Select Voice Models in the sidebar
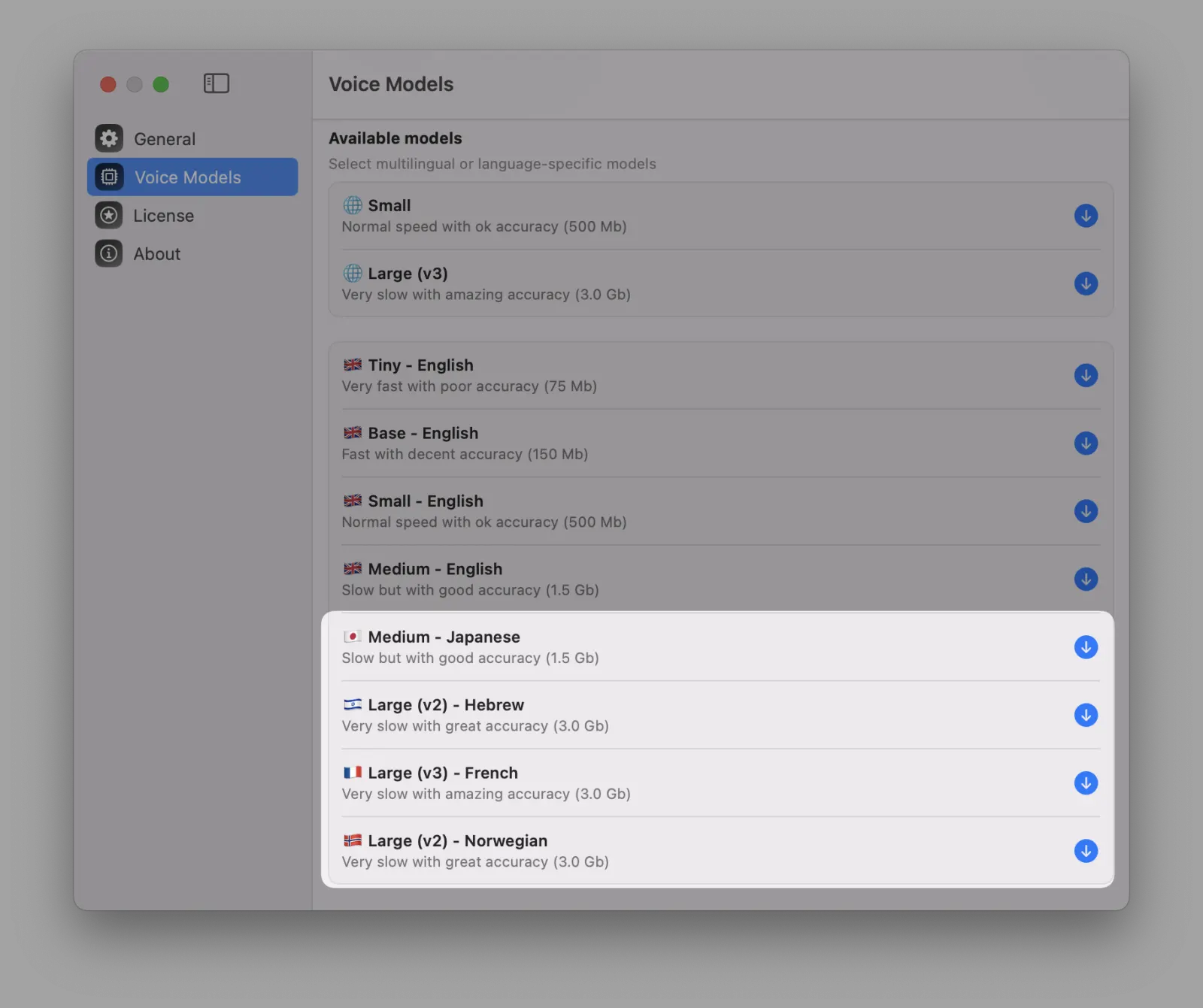The image size is (1203, 1008). [192, 177]
